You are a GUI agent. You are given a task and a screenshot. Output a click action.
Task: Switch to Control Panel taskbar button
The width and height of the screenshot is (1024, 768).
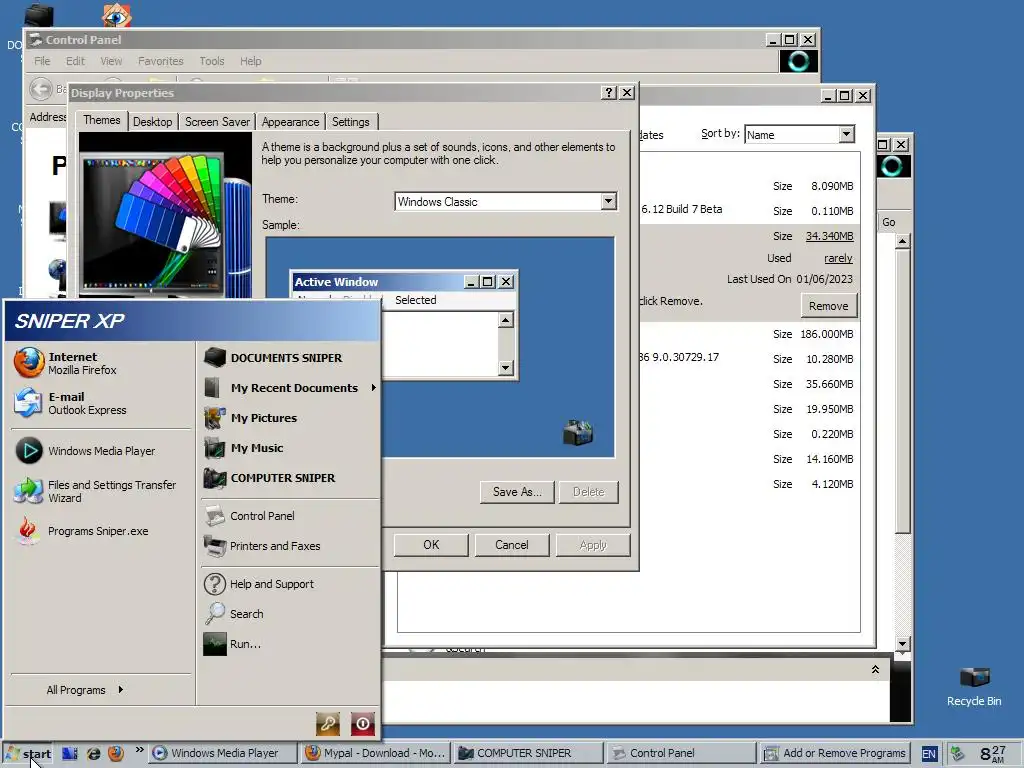point(680,753)
